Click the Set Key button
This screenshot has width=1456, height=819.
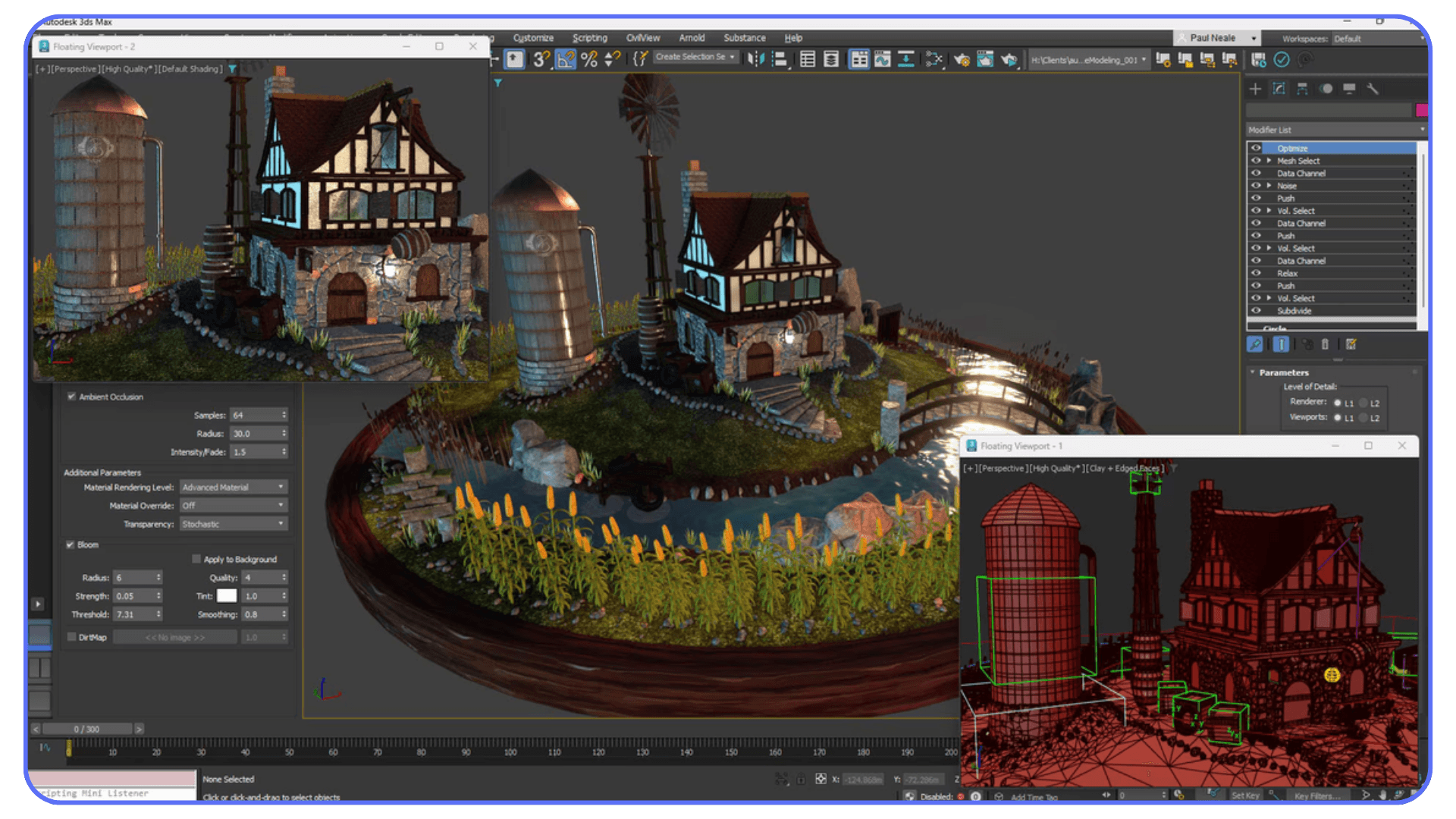(x=1245, y=795)
